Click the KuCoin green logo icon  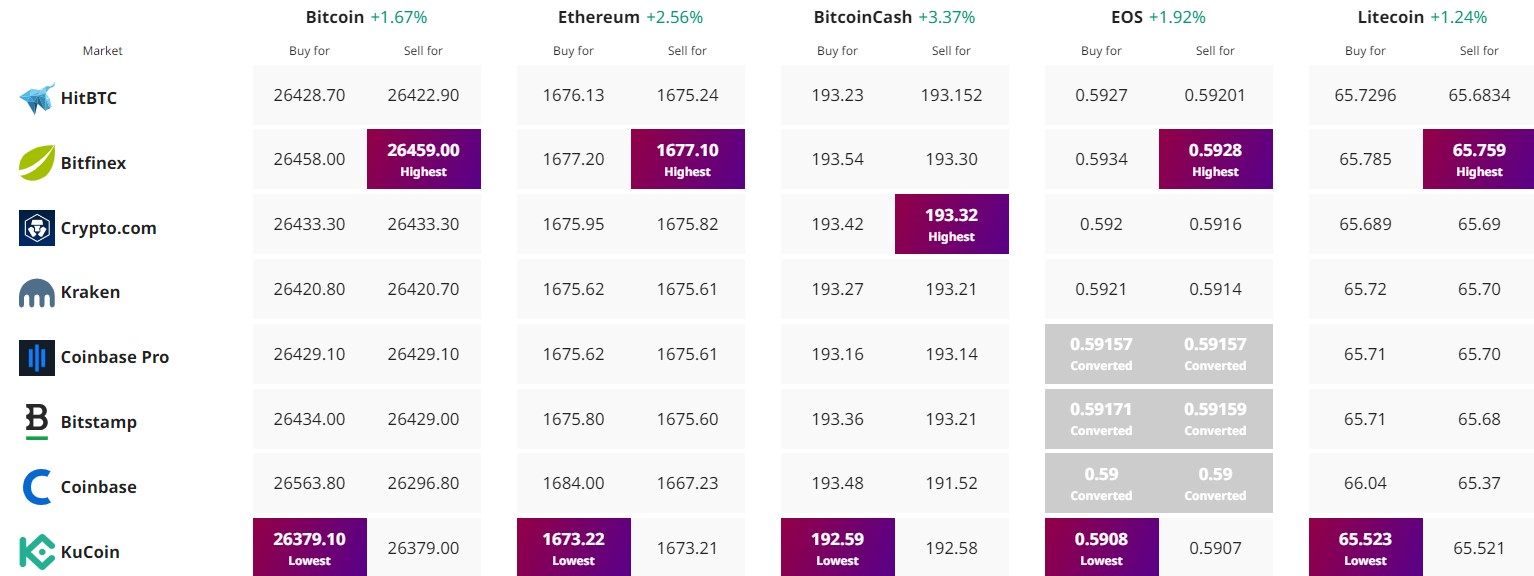[37, 552]
